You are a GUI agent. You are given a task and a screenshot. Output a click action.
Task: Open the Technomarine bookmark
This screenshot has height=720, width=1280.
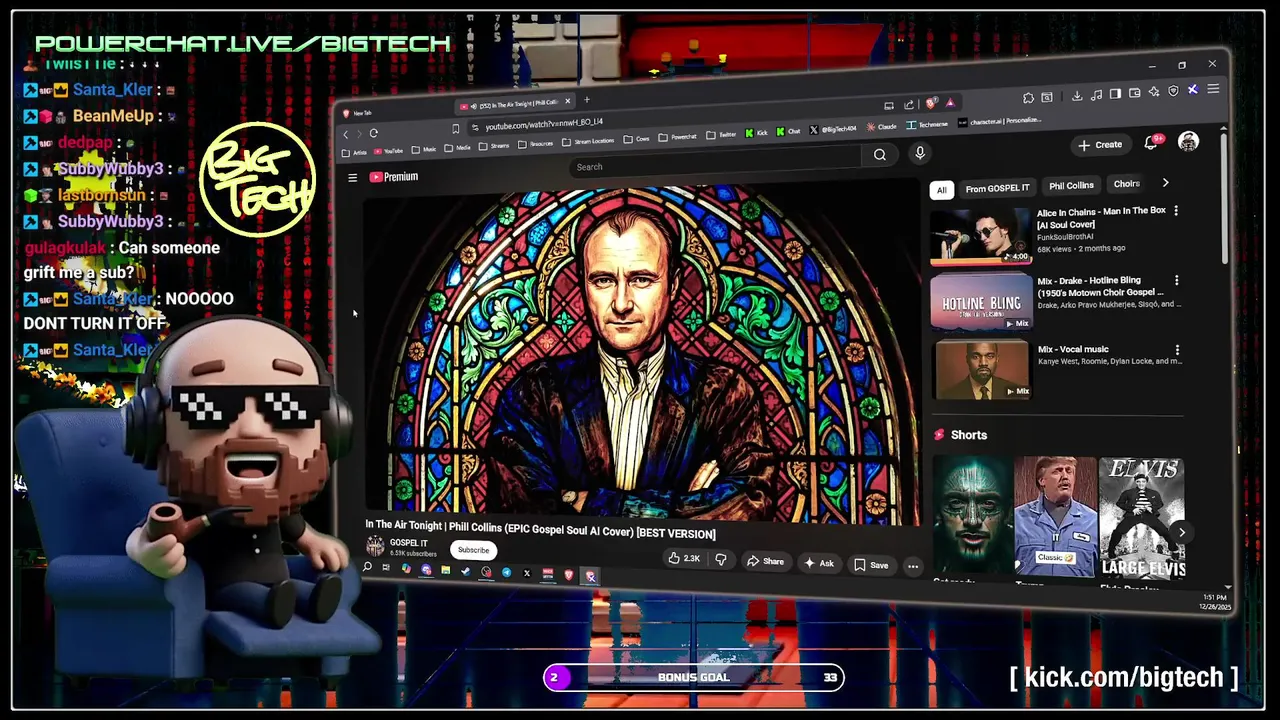[x=927, y=124]
